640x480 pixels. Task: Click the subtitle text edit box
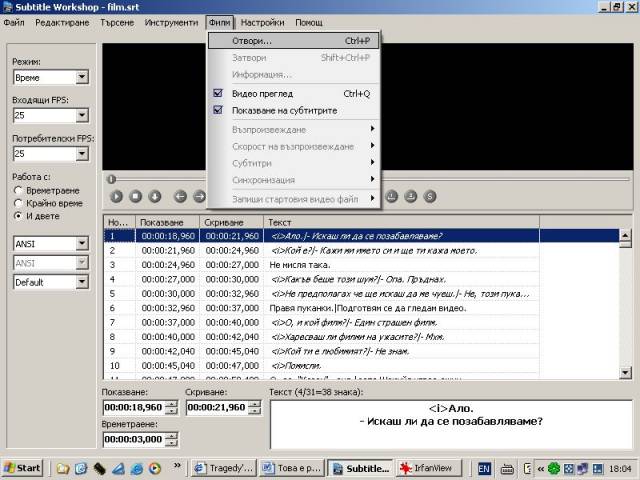pyautogui.click(x=451, y=424)
